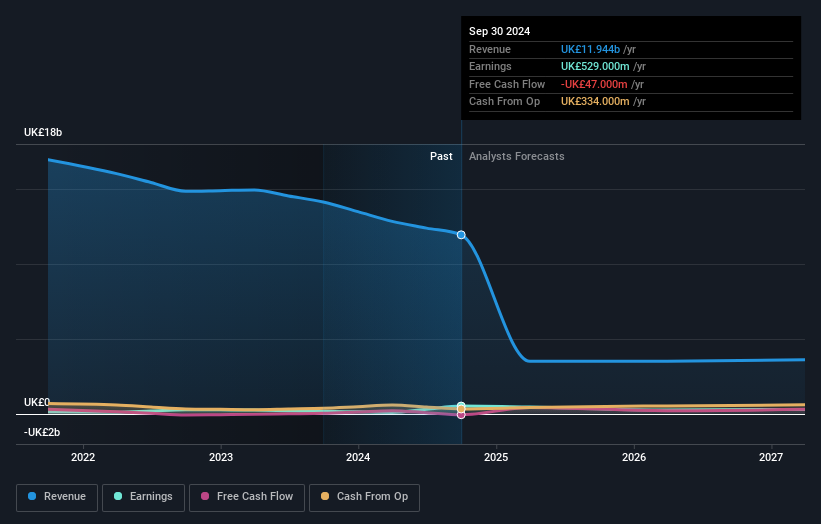Click the Revenue row label in tooltip
The height and width of the screenshot is (524, 821).
[x=490, y=49]
